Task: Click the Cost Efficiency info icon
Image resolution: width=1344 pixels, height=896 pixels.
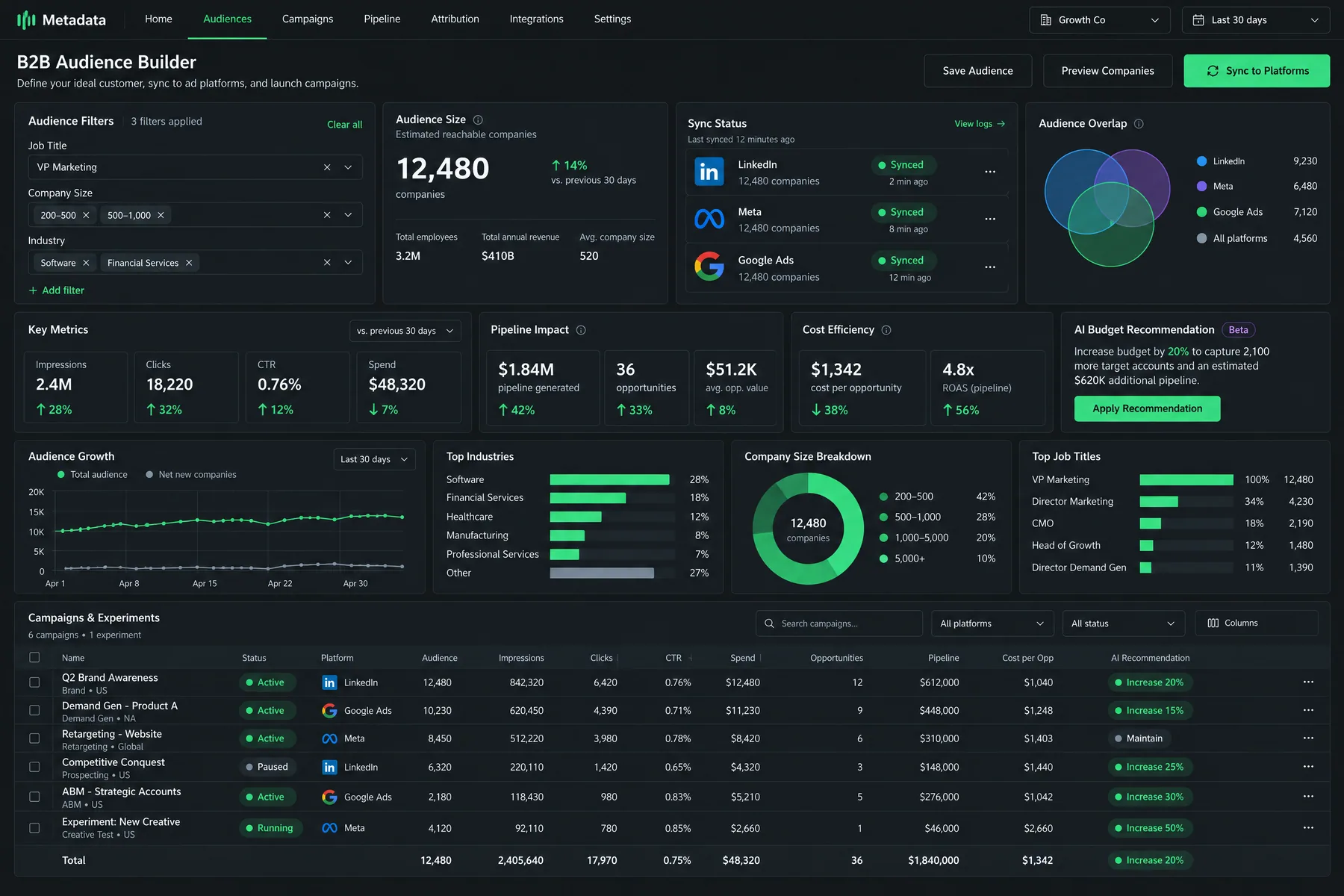Action: (x=886, y=330)
